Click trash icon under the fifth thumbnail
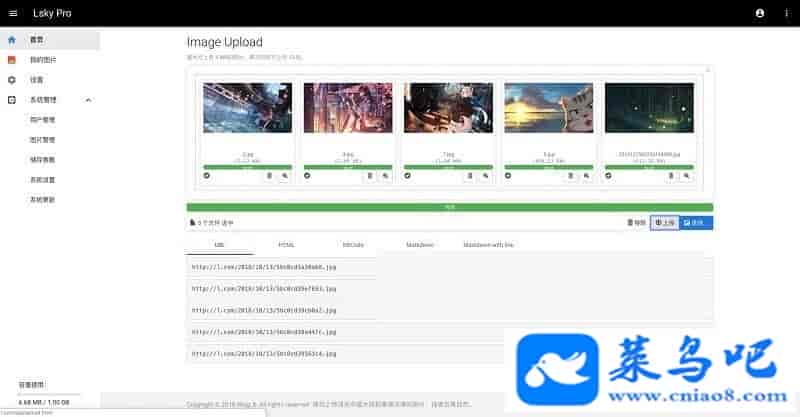Viewport: 800px width, 417px height. (672, 176)
